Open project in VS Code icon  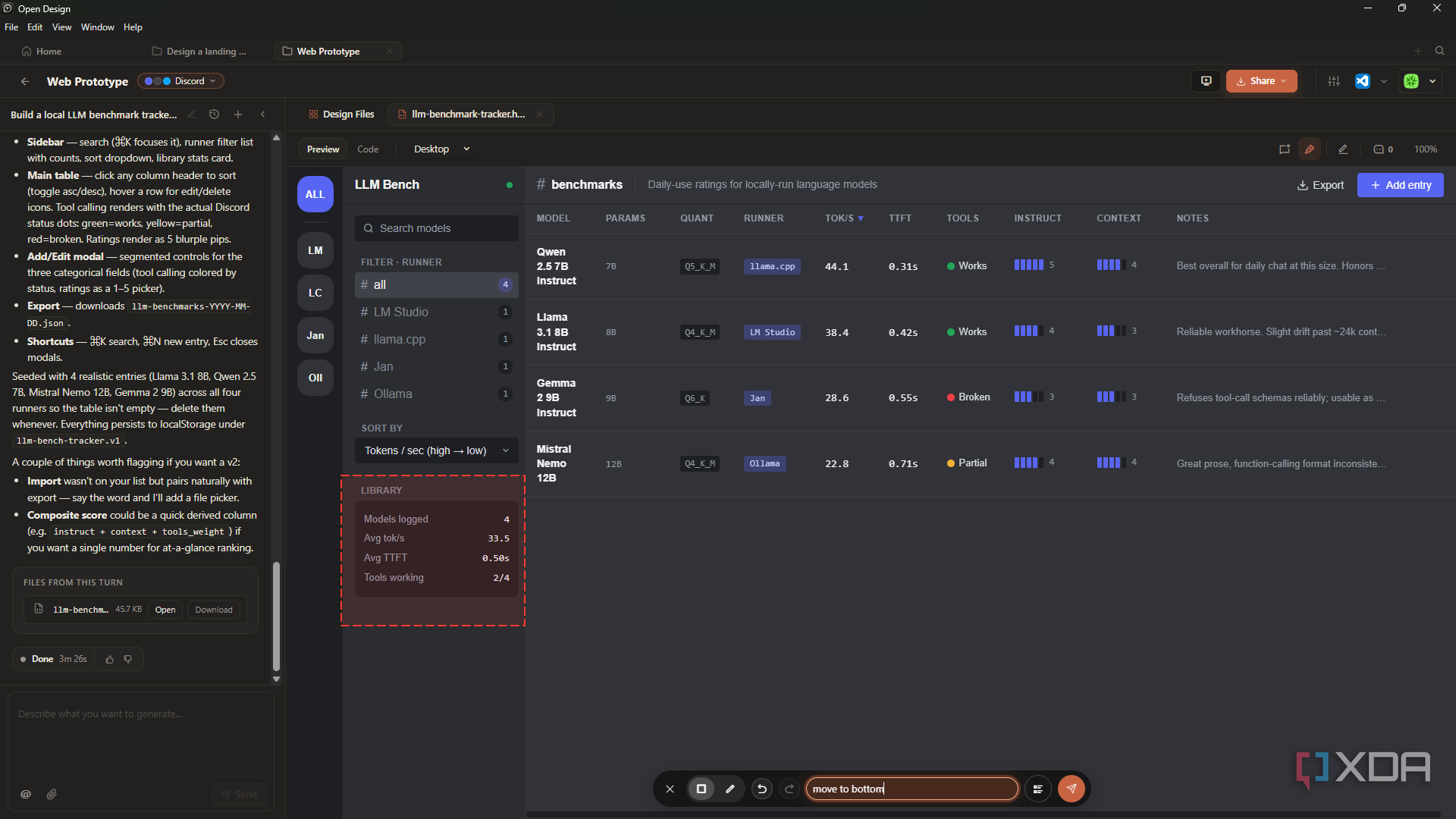coord(1363,81)
